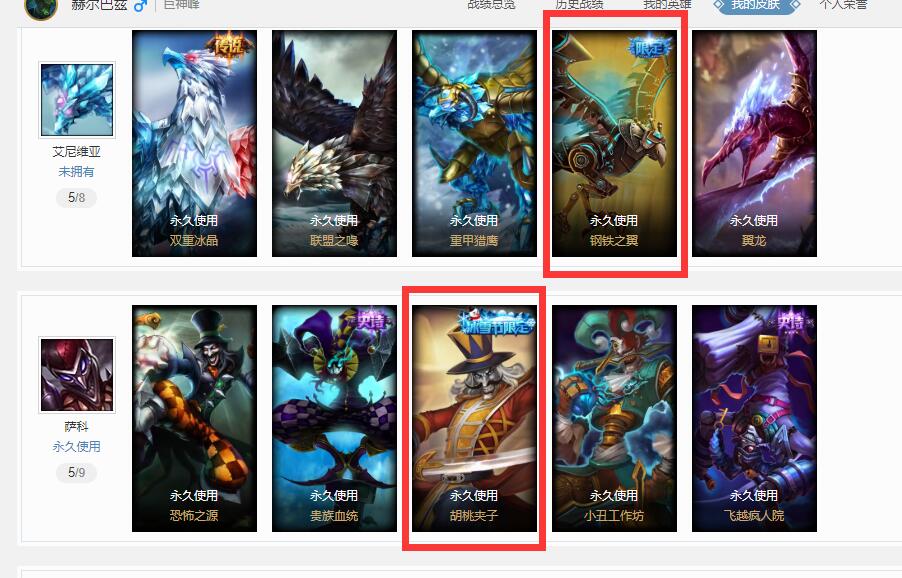The width and height of the screenshot is (902, 578).
Task: Select the 联盟之隼 skin card
Action: pyautogui.click(x=334, y=143)
